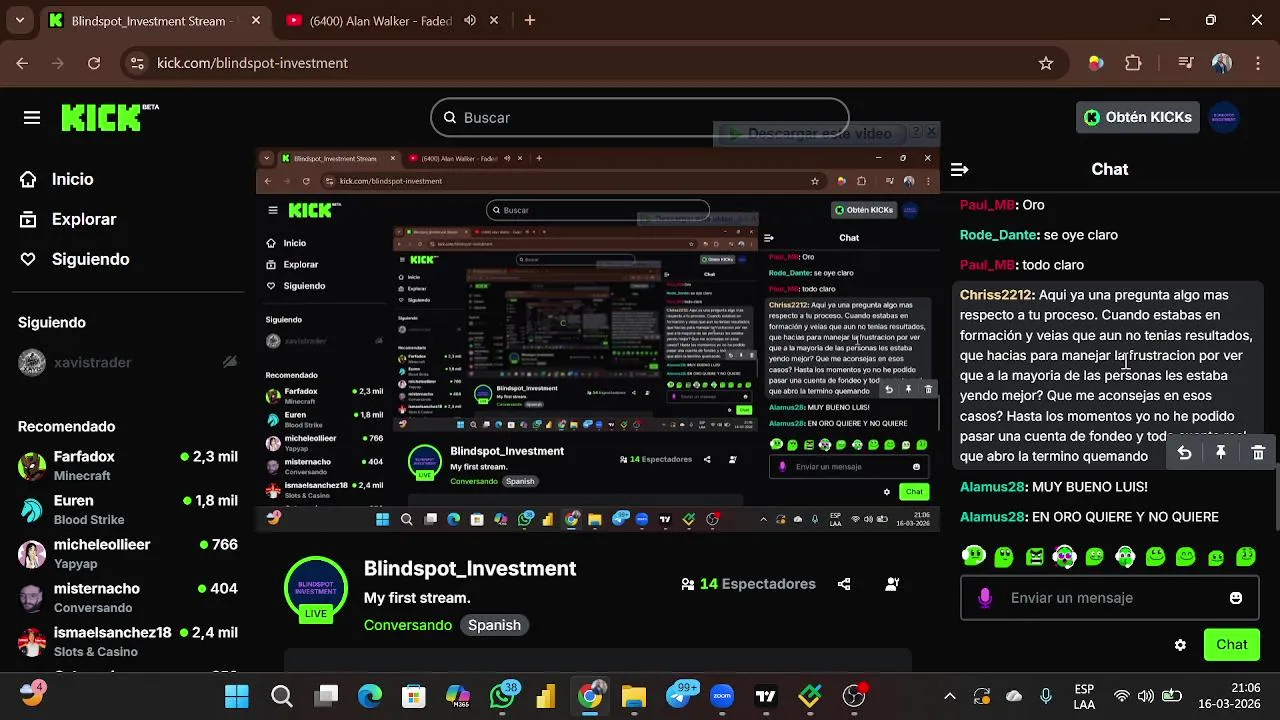Image resolution: width=1280 pixels, height=720 pixels.
Task: Click the KICK logo
Action: click(110, 117)
